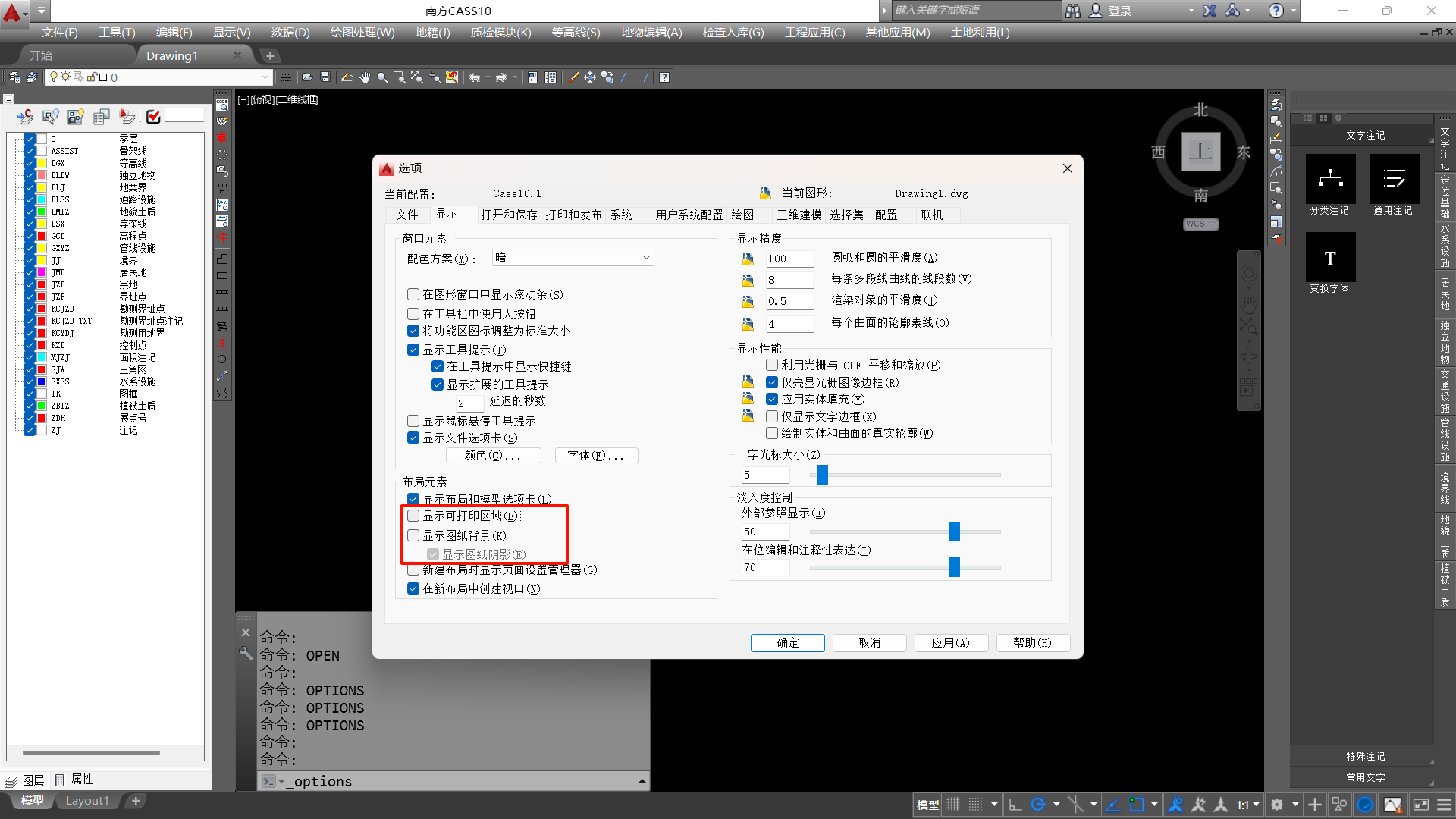Click the 确定 button

click(787, 642)
